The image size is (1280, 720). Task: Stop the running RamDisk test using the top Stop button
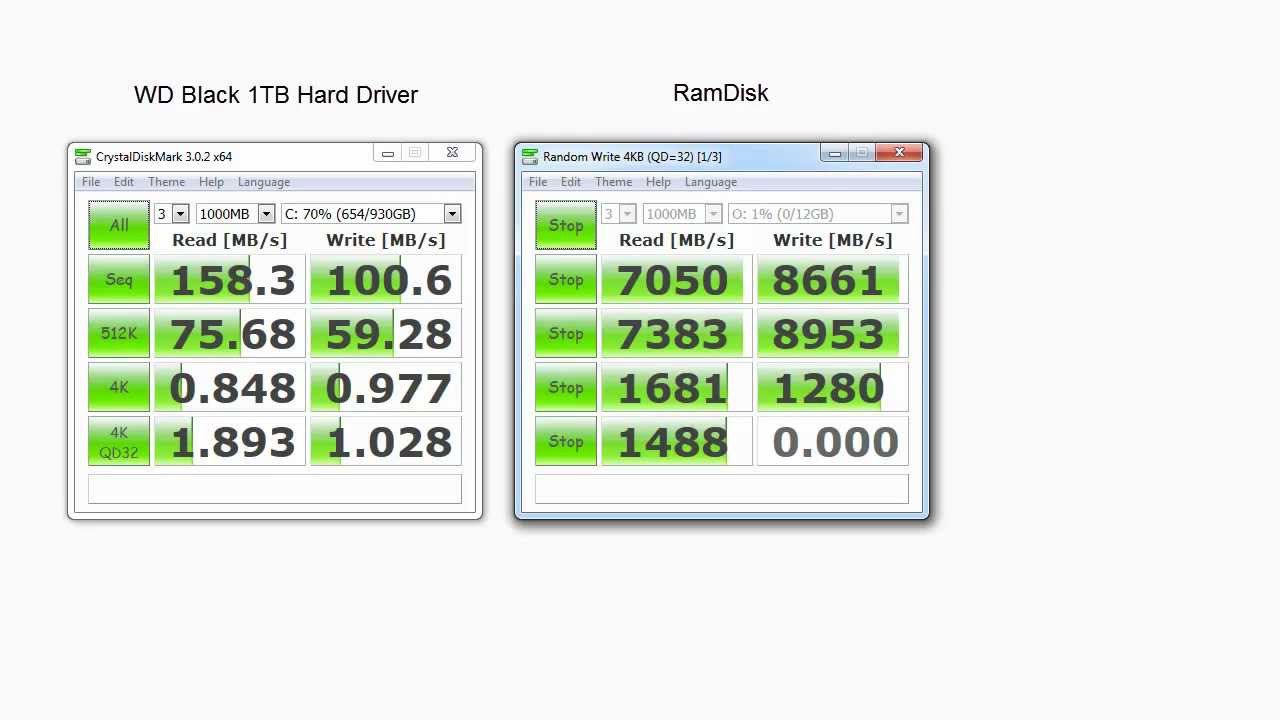click(x=566, y=225)
